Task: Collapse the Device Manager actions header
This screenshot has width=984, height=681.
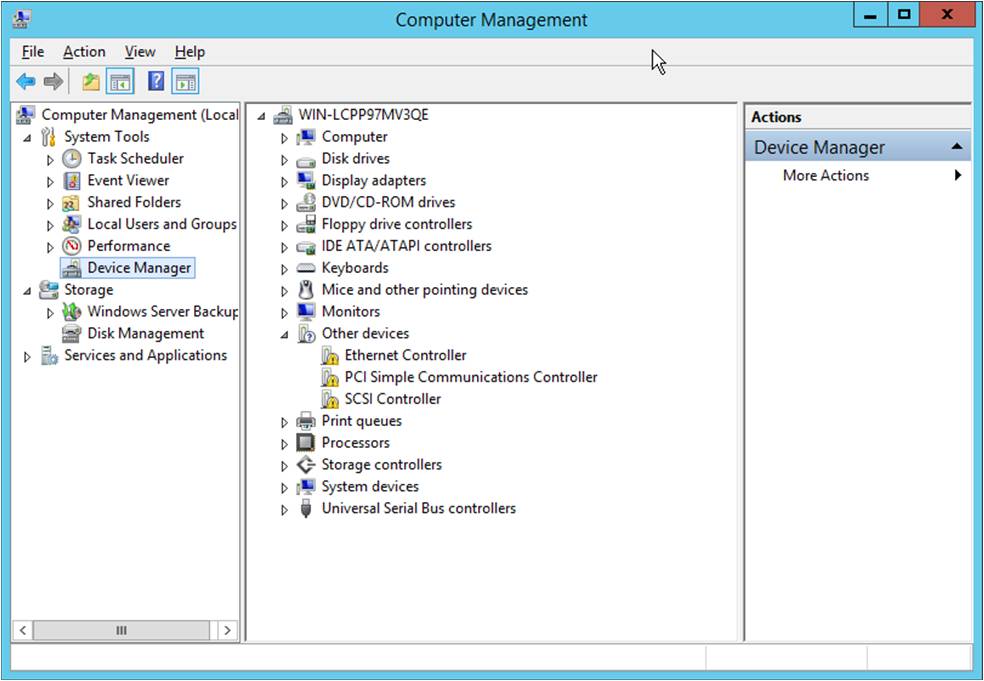Action: (957, 147)
